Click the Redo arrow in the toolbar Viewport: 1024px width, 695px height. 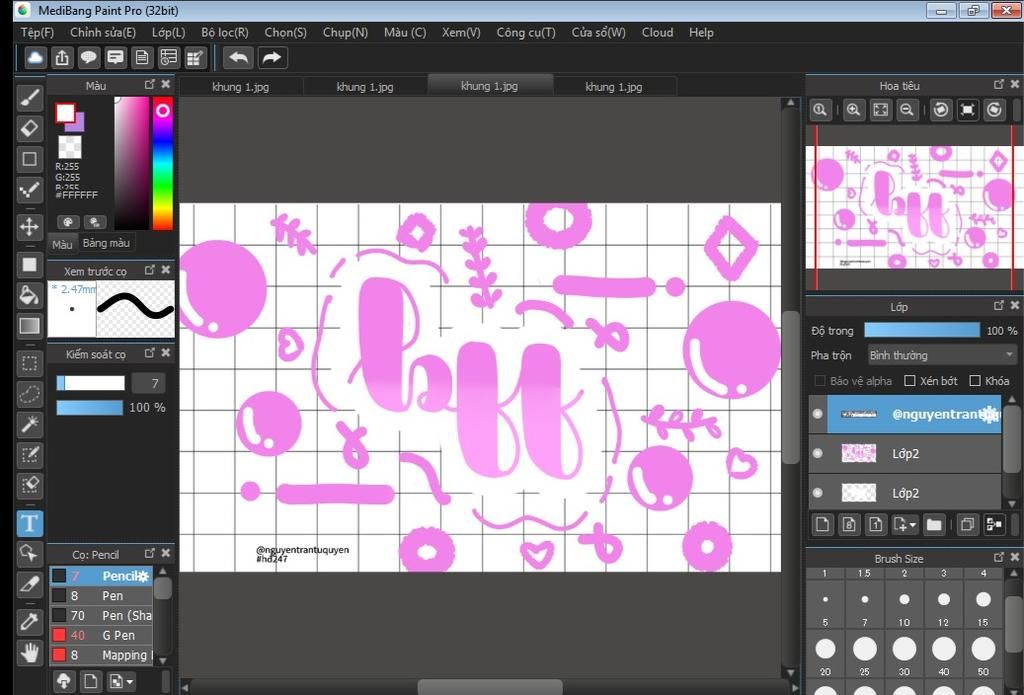tap(272, 58)
